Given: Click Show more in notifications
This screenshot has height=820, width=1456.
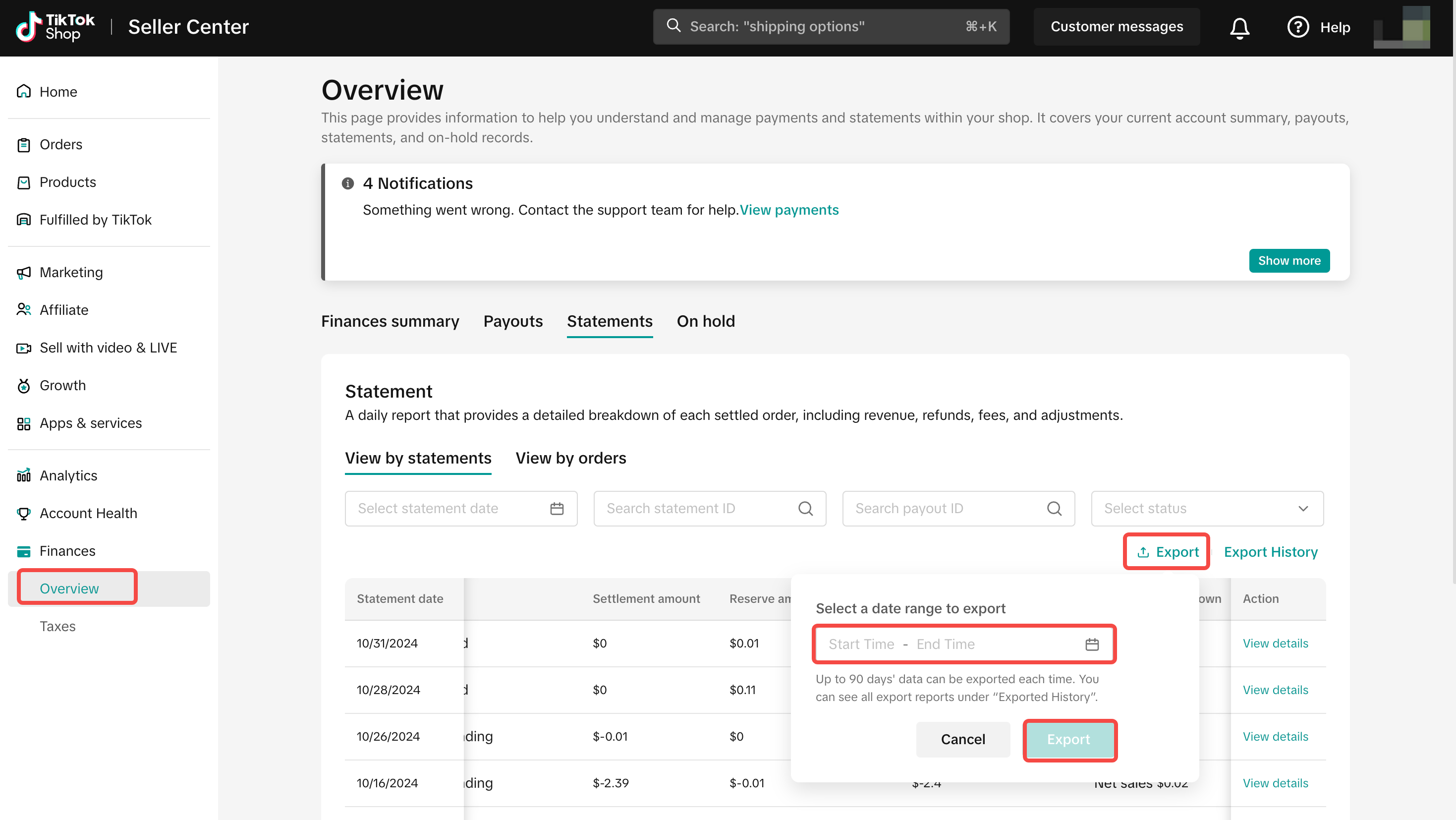Looking at the screenshot, I should [1288, 261].
